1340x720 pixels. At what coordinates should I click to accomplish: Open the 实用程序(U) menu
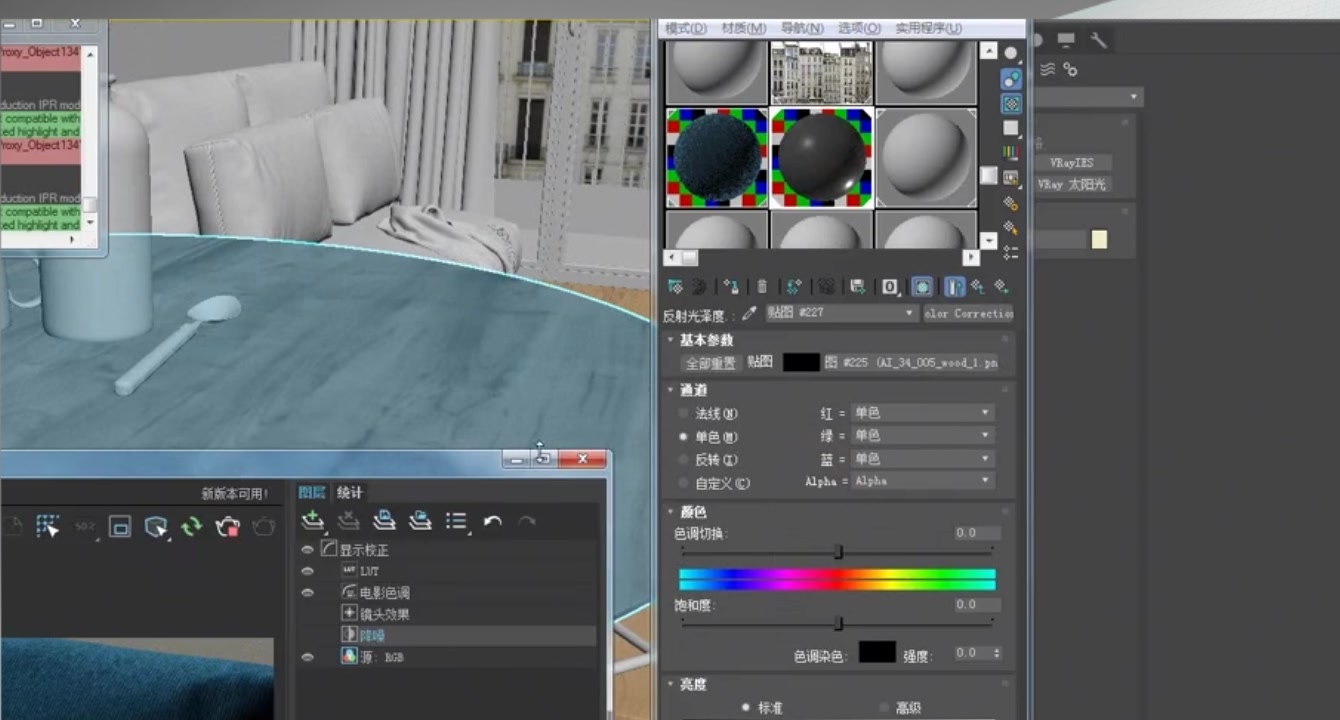(x=929, y=28)
